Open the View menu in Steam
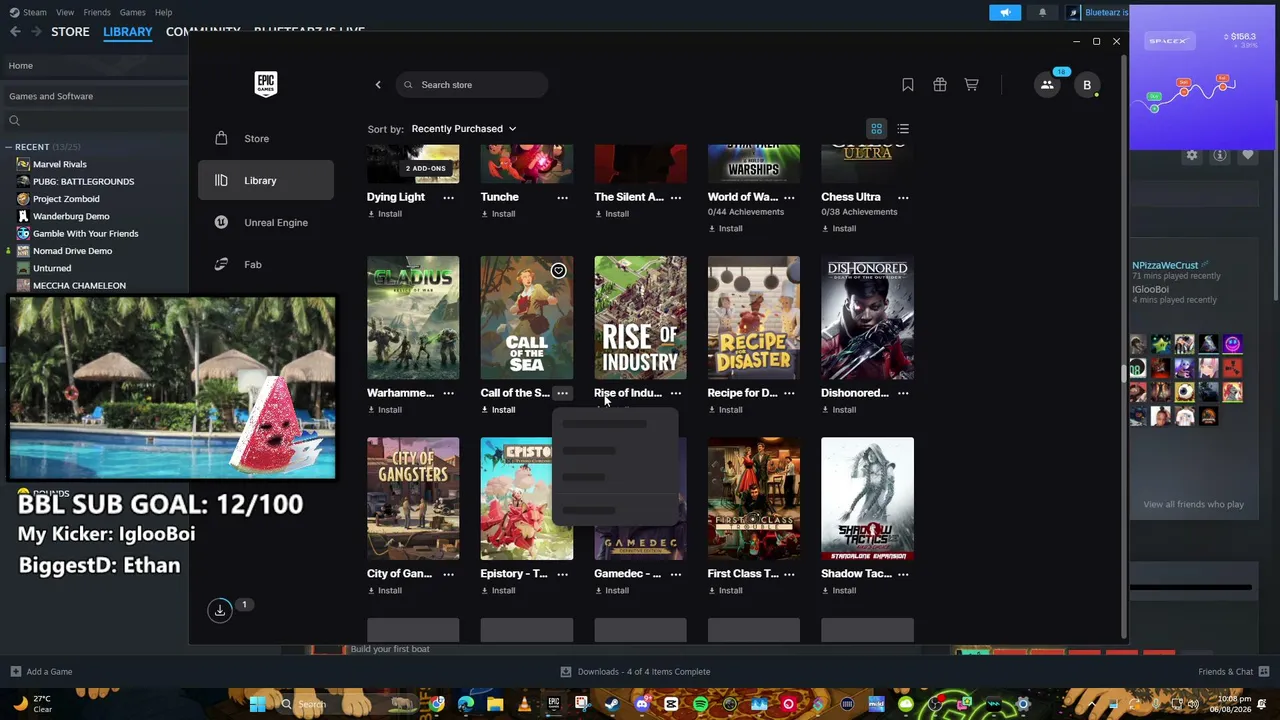 pos(65,12)
